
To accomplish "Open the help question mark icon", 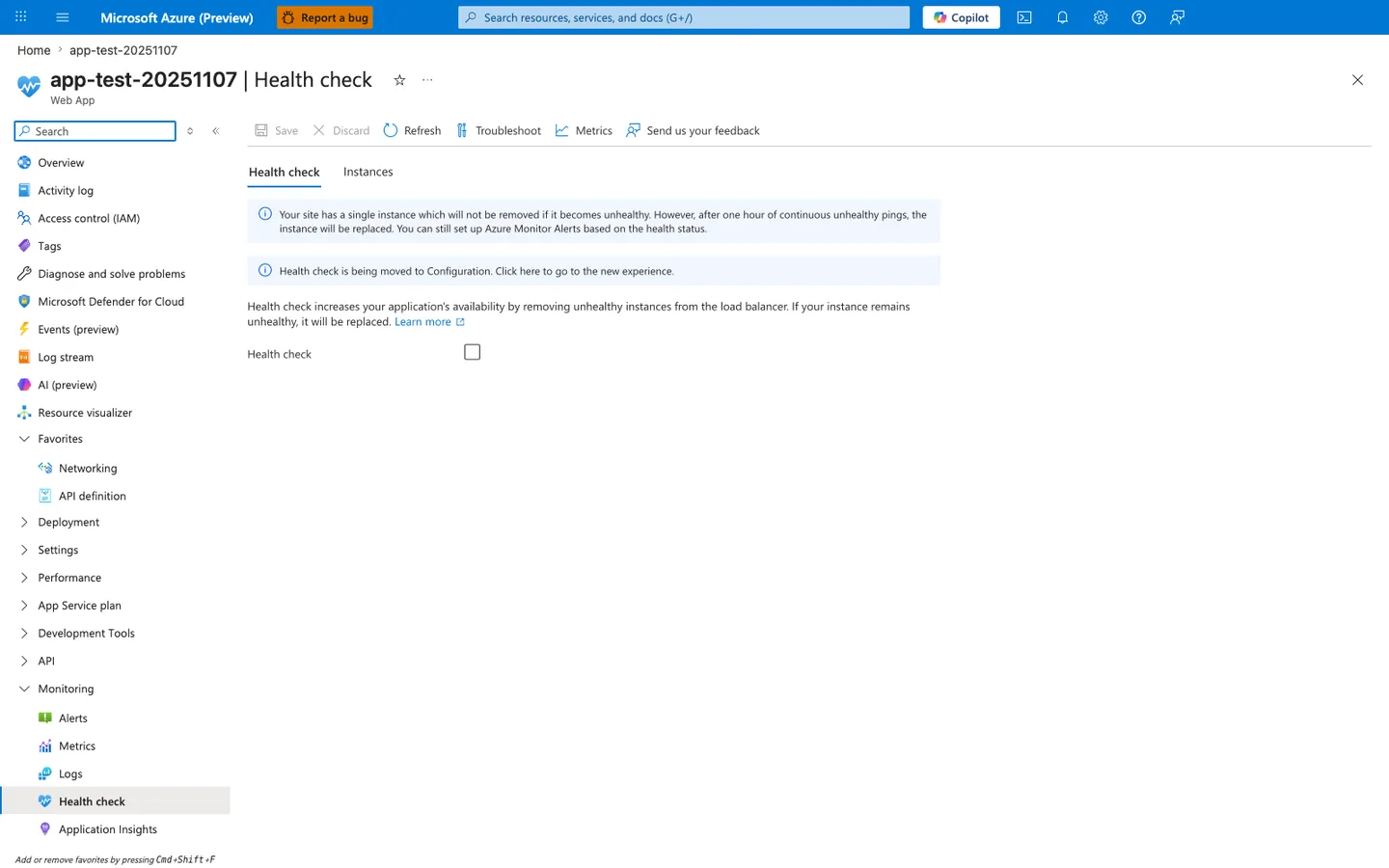I will (x=1138, y=17).
